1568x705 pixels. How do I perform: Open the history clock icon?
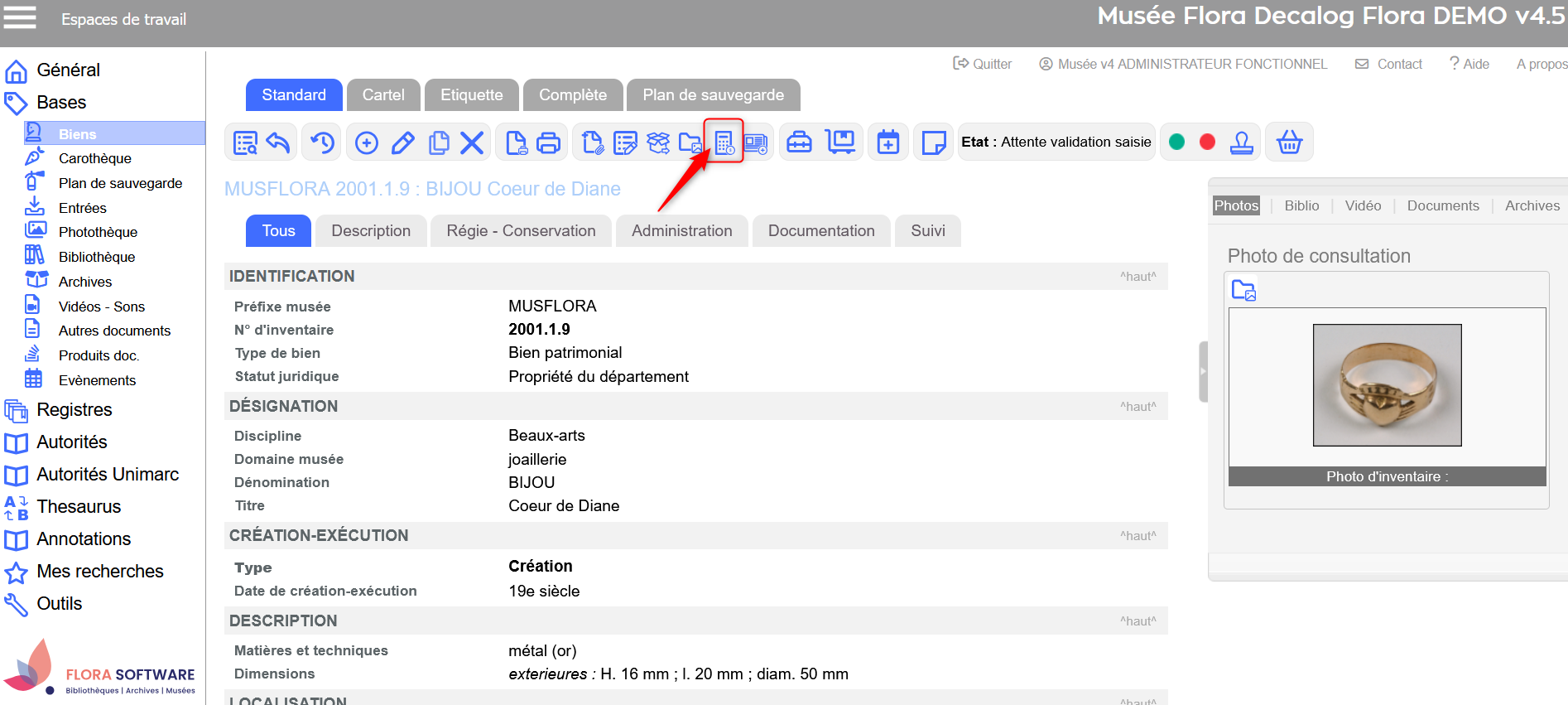pos(322,142)
